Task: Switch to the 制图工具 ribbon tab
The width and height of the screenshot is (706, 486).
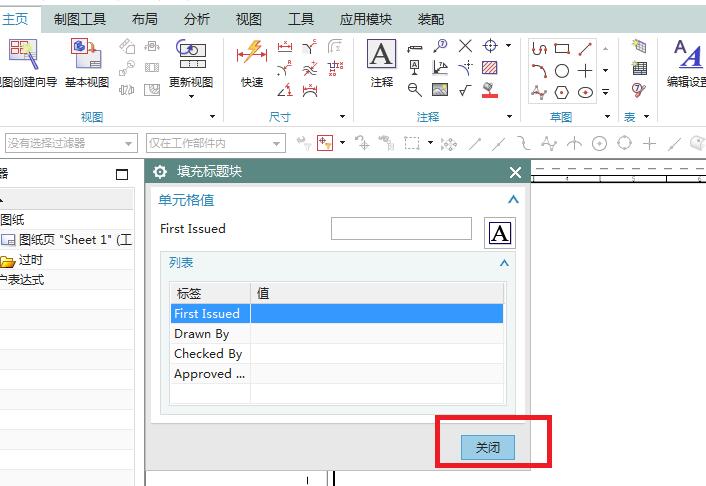Action: pos(80,19)
